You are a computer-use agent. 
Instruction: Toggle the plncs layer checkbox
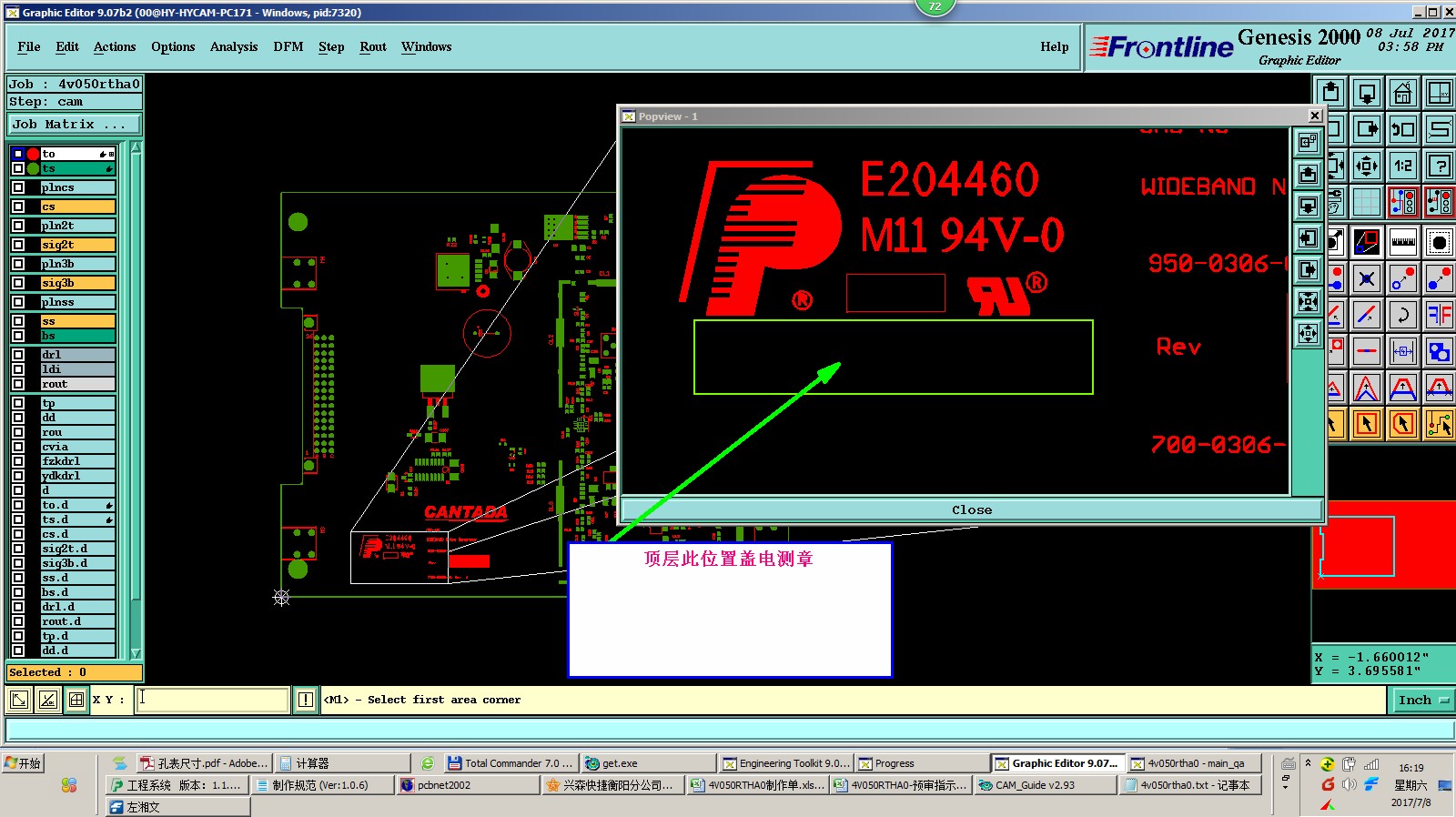pos(18,187)
